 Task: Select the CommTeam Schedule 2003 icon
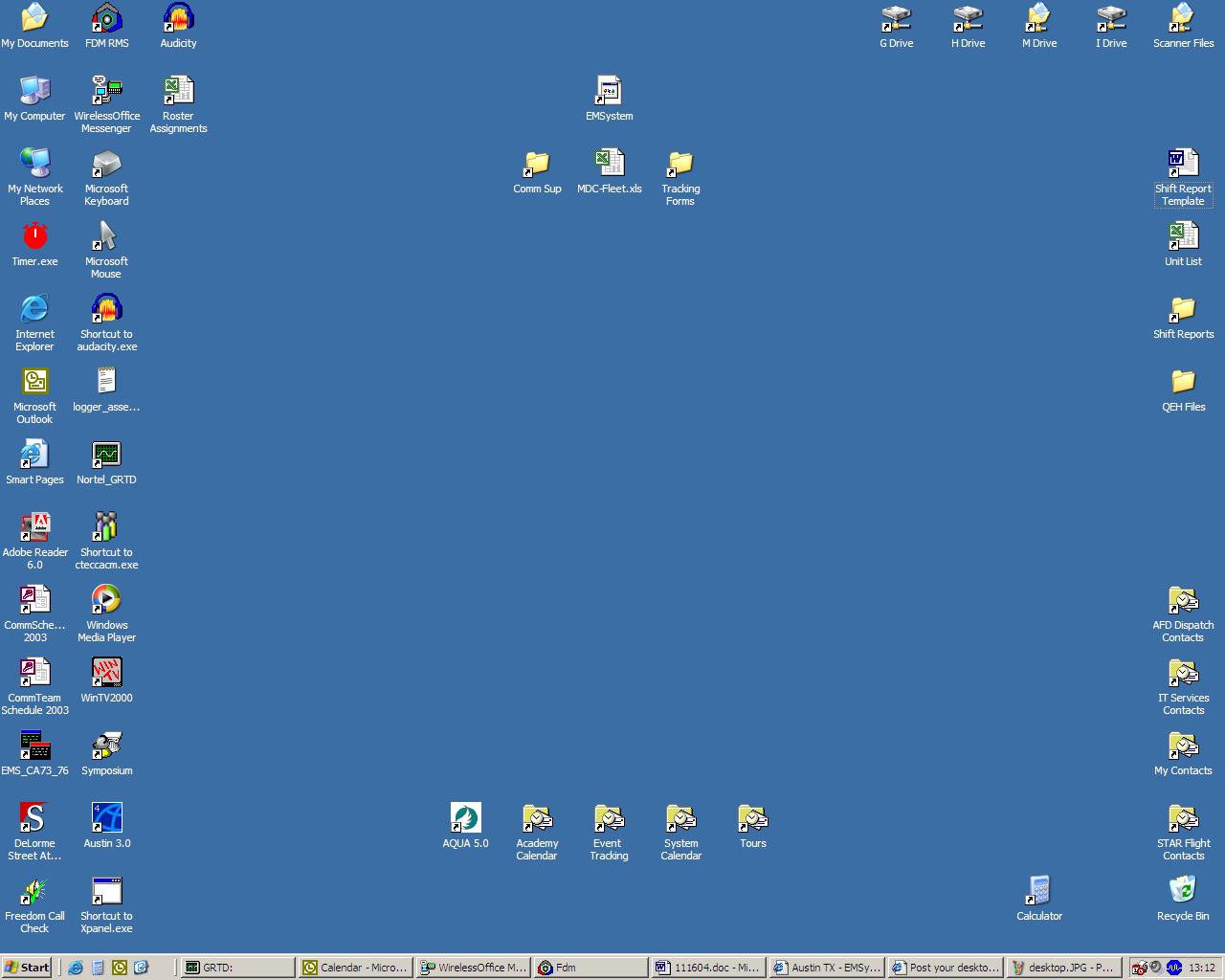(34, 686)
